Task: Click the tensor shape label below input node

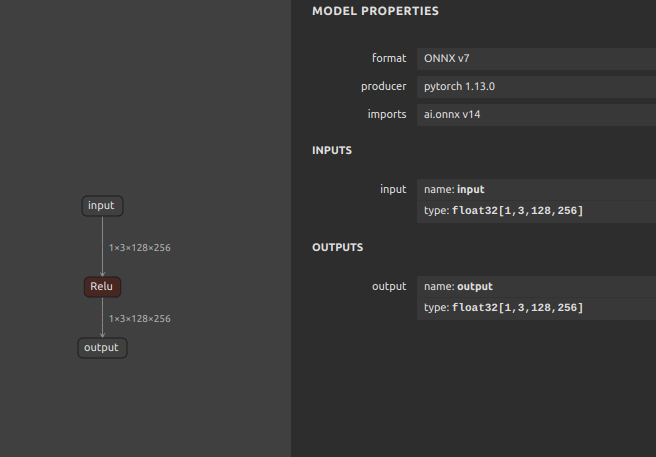Action: pos(140,248)
